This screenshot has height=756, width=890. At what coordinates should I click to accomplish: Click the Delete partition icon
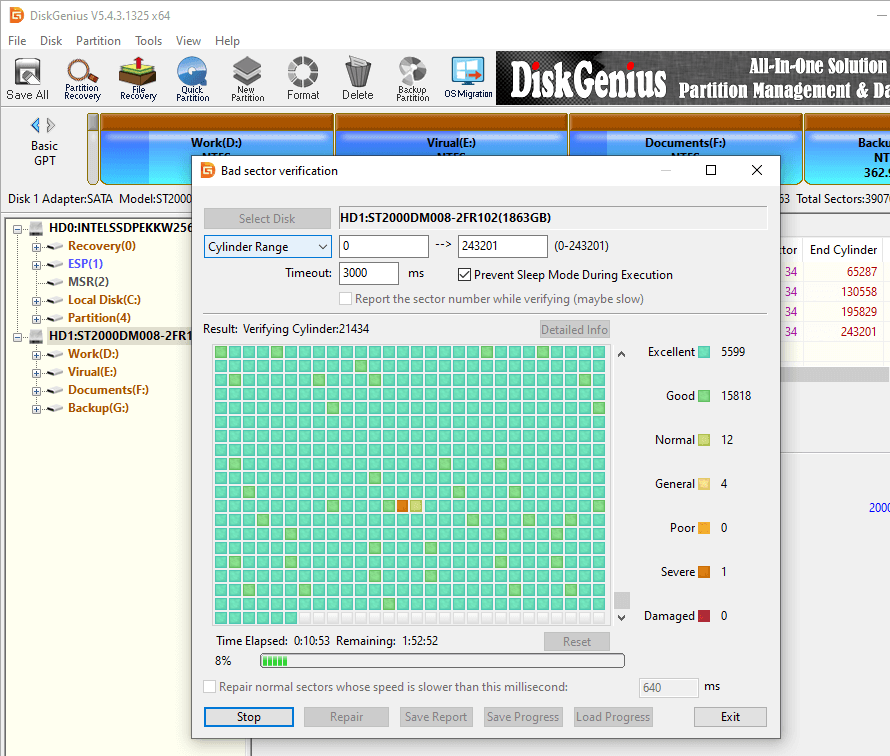point(357,78)
